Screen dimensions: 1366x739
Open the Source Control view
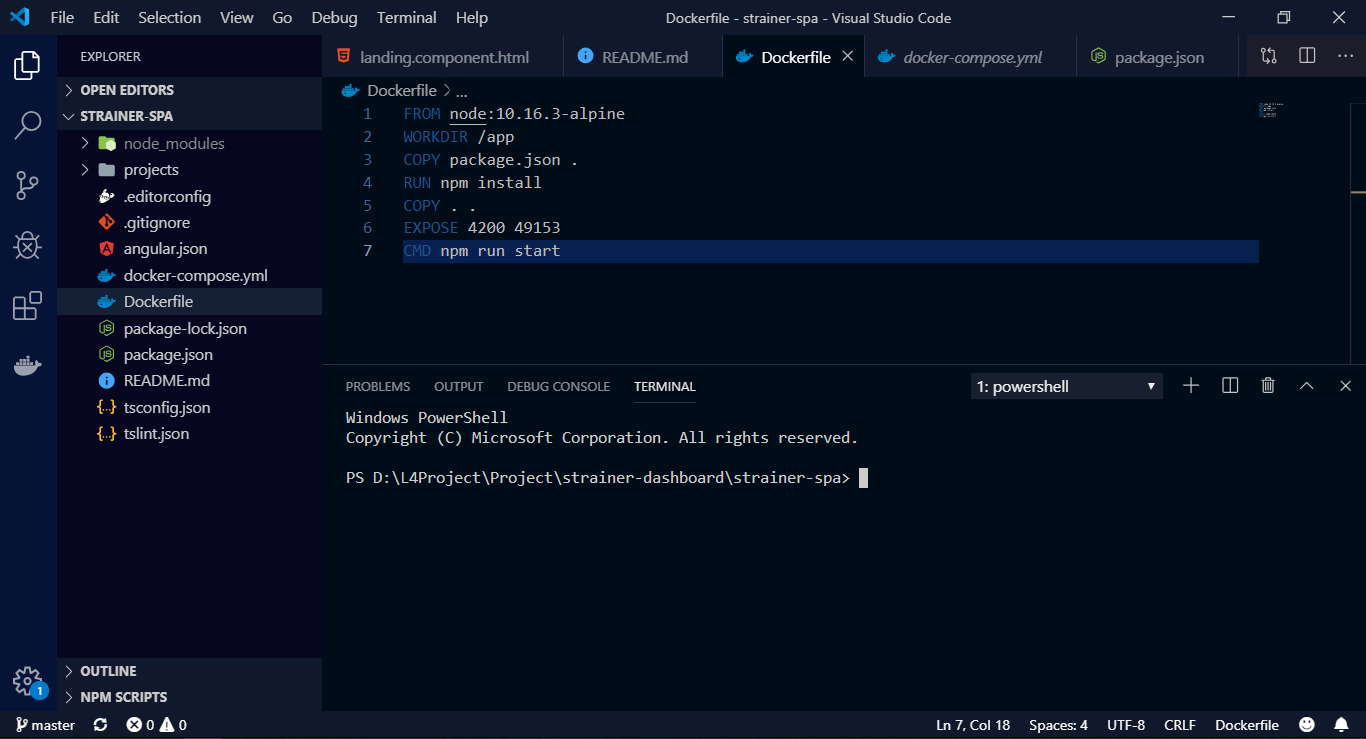click(x=27, y=185)
